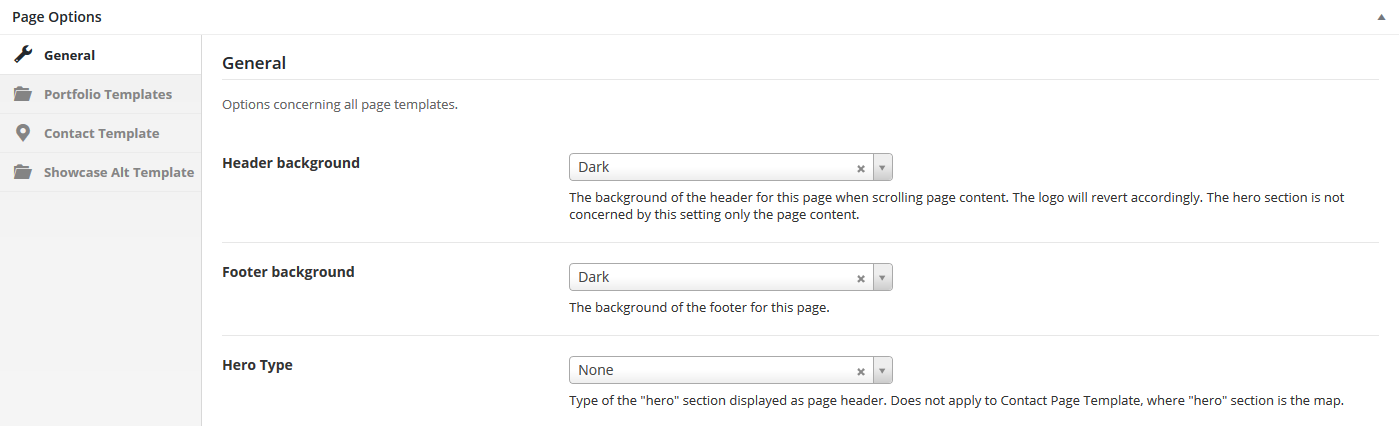Clear the Hero Type selection with x
This screenshot has width=1399, height=426.
[x=860, y=371]
